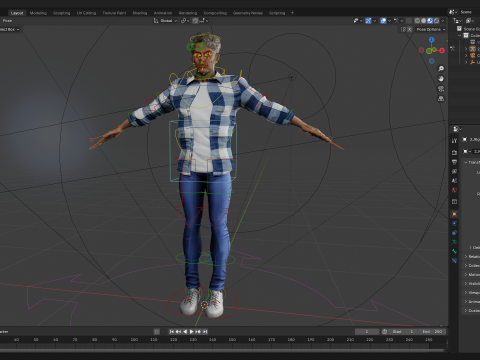Toggle camera view gizmo icon
Screen dimensions: 480x360
click(x=441, y=89)
